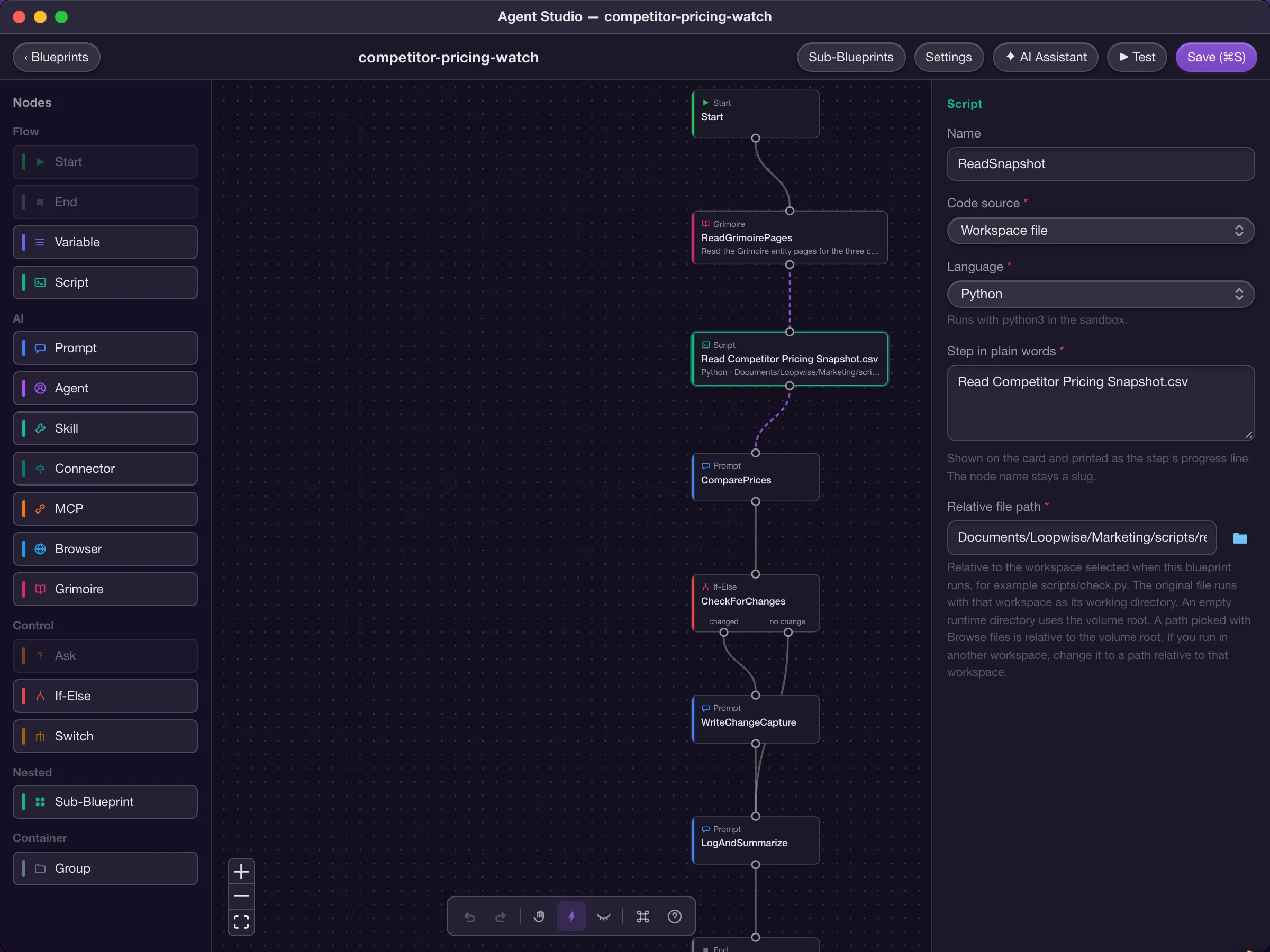The width and height of the screenshot is (1270, 952).
Task: Choose the Switch node in palette
Action: click(x=105, y=736)
